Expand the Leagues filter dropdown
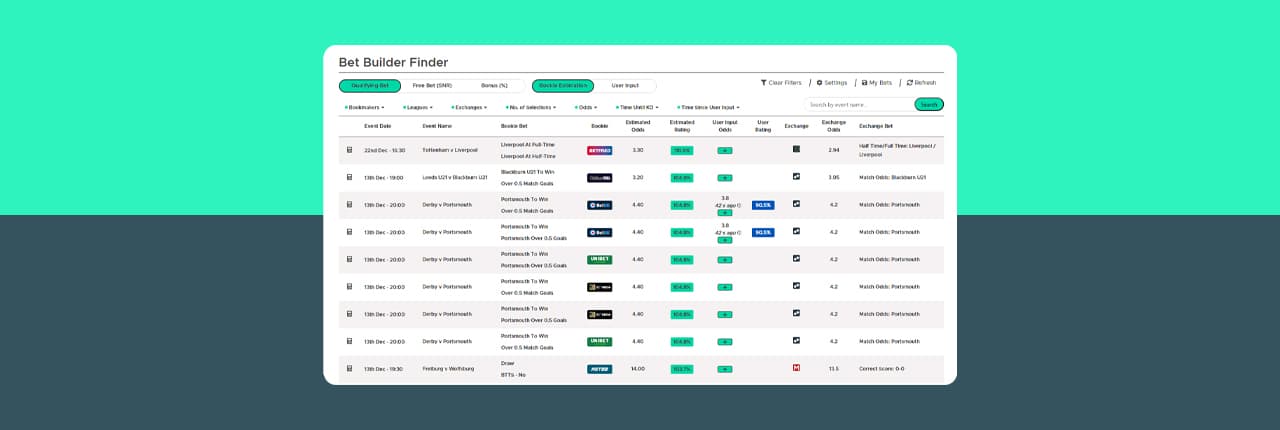 418,107
